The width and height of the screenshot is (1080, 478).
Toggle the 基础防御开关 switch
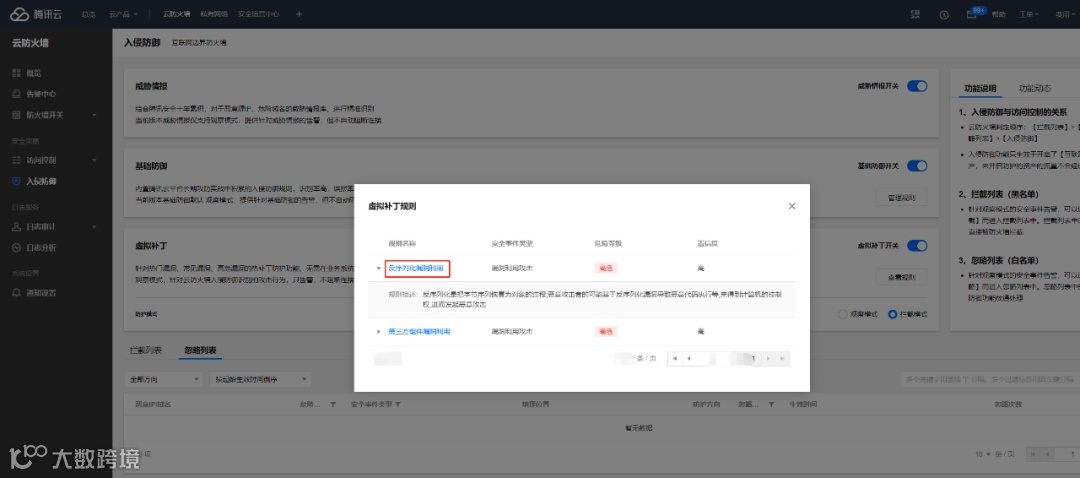pyautogui.click(x=917, y=166)
